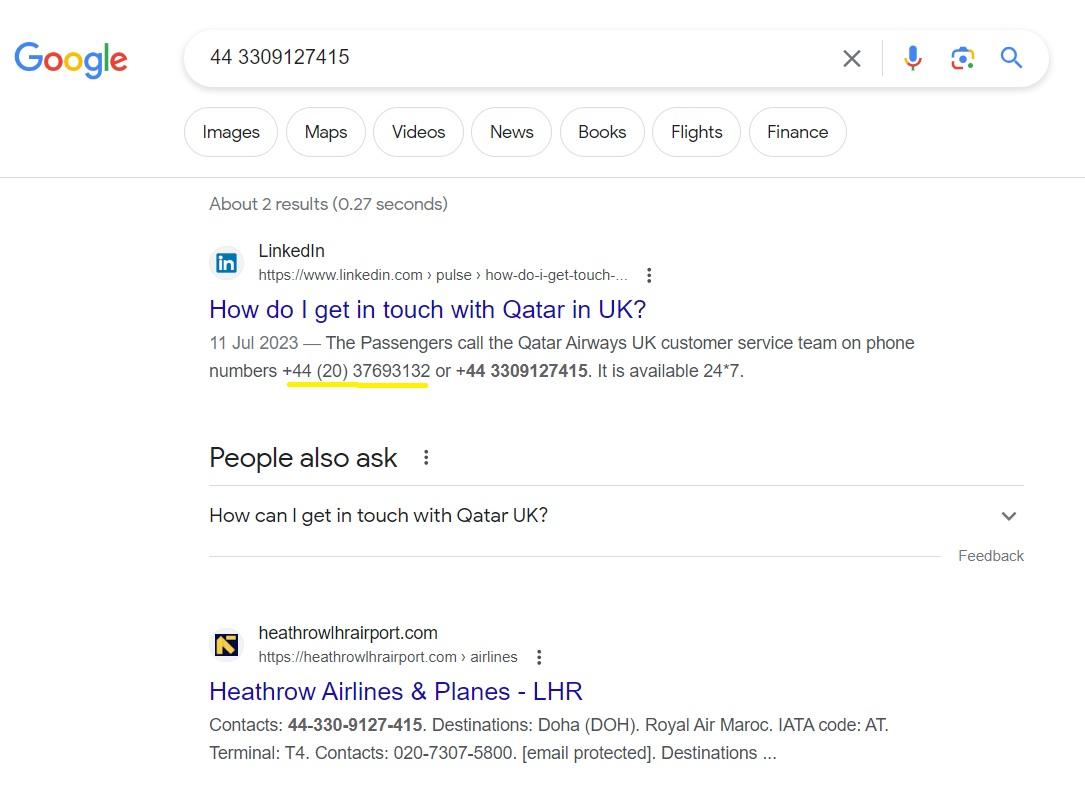Open "How do I get in touch with Qatar in UK?"

tap(428, 309)
